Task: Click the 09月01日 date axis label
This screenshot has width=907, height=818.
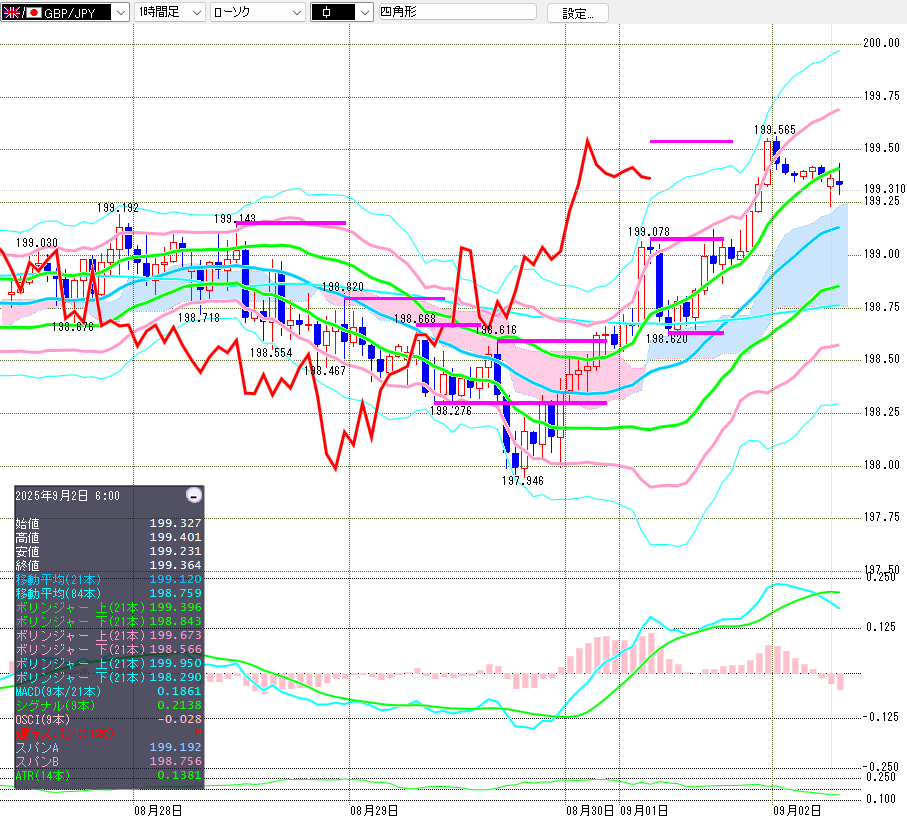Action: (x=644, y=810)
